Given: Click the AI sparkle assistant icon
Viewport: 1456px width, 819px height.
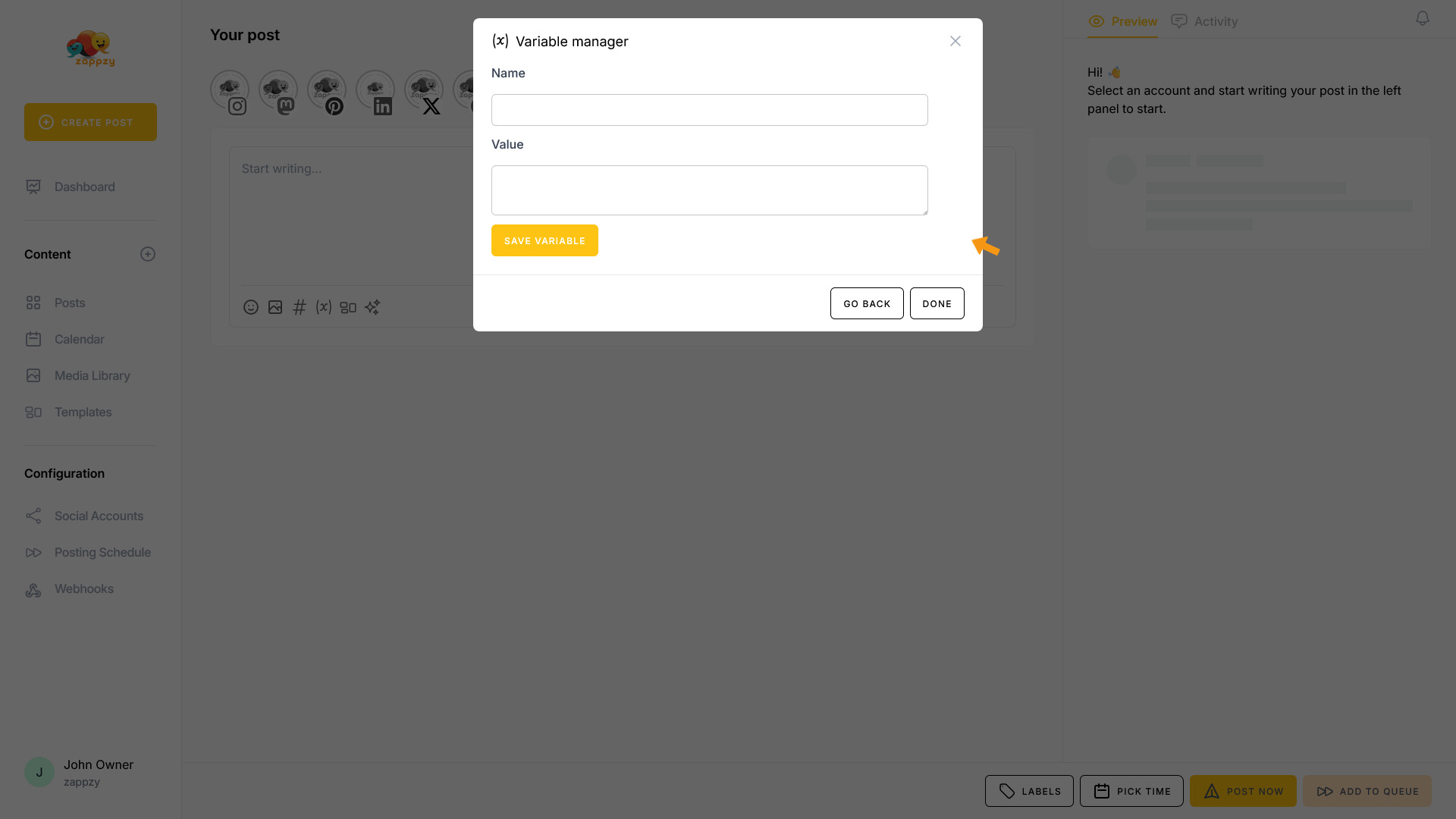Looking at the screenshot, I should [x=372, y=307].
